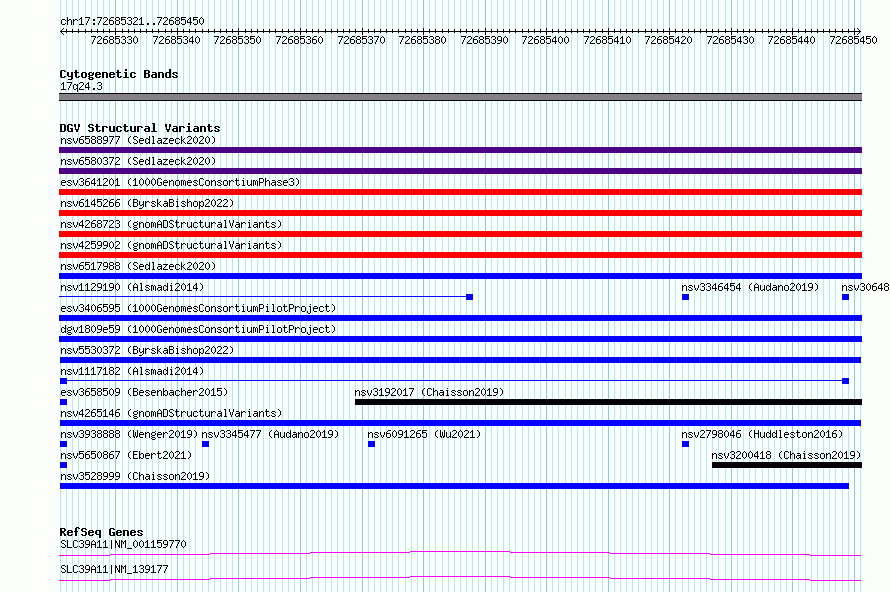The width and height of the screenshot is (890, 592).
Task: Open dgv1809e59 (1000GenomesConsortiumPilotProject) label
Action: [198, 329]
